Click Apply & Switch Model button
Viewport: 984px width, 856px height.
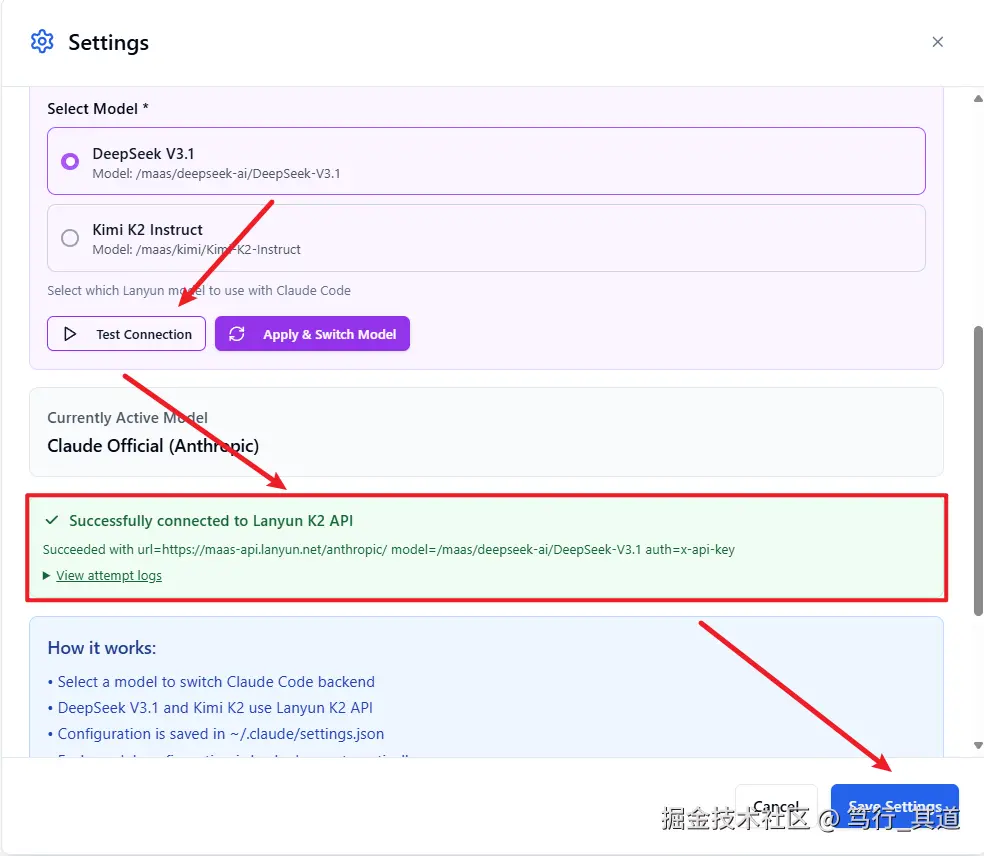coord(312,334)
